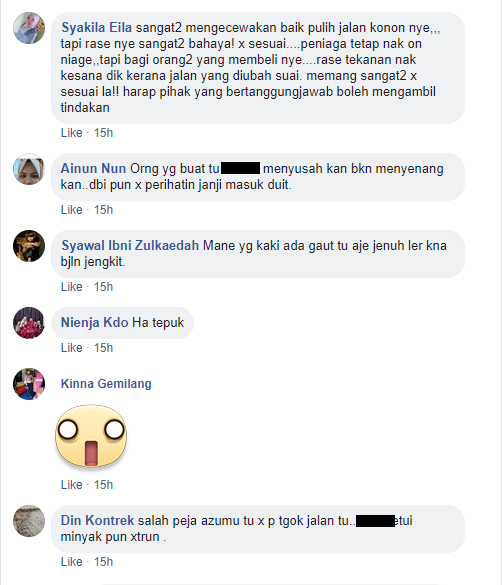
Task: Visit Kinna Gemilang's profile name link
Action: 106,384
